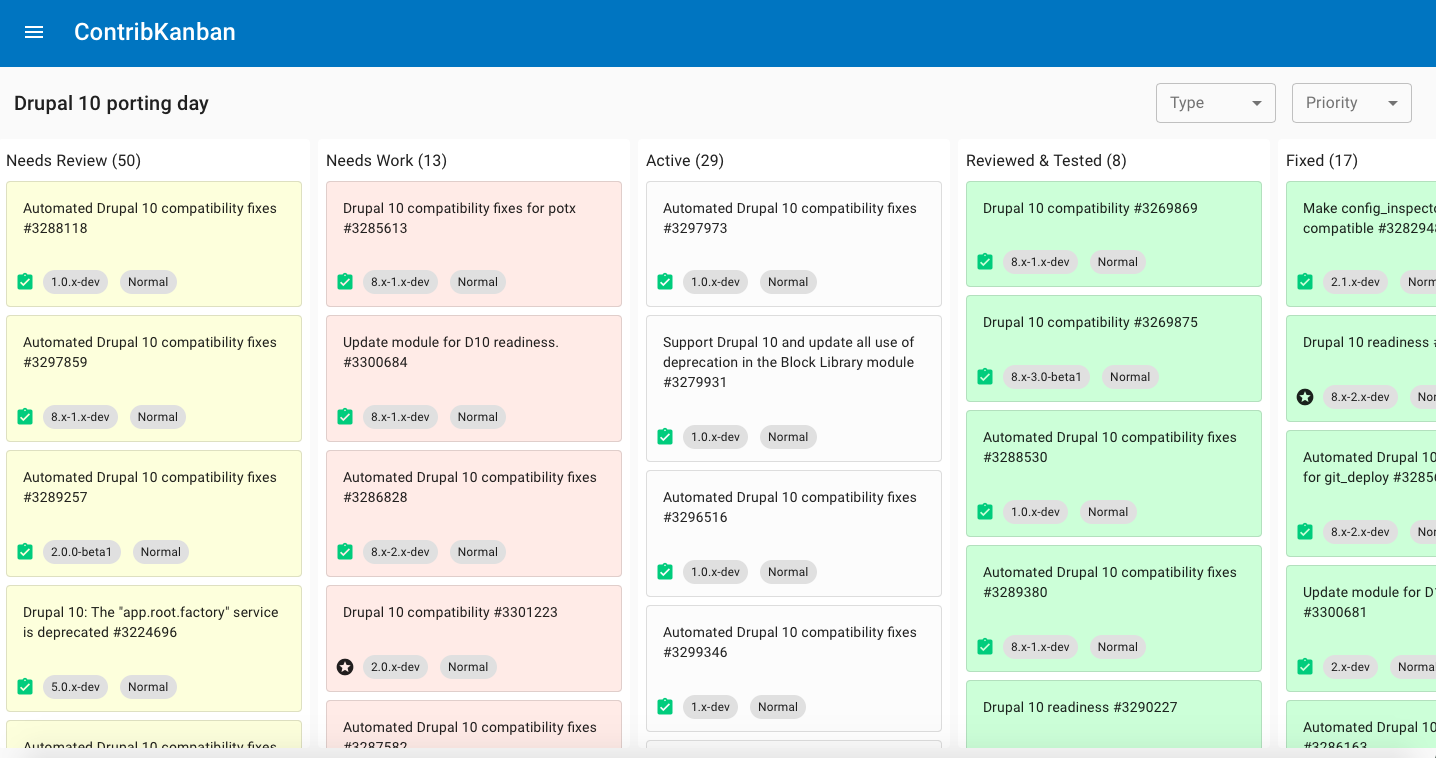Click the Normal priority chip on #3296516
This screenshot has height=758, width=1436.
coord(788,572)
